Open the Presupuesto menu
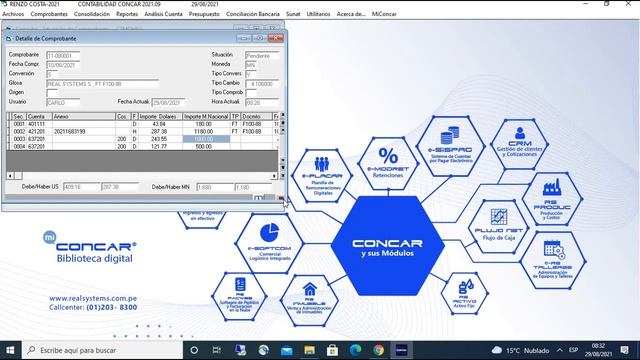 coord(204,14)
